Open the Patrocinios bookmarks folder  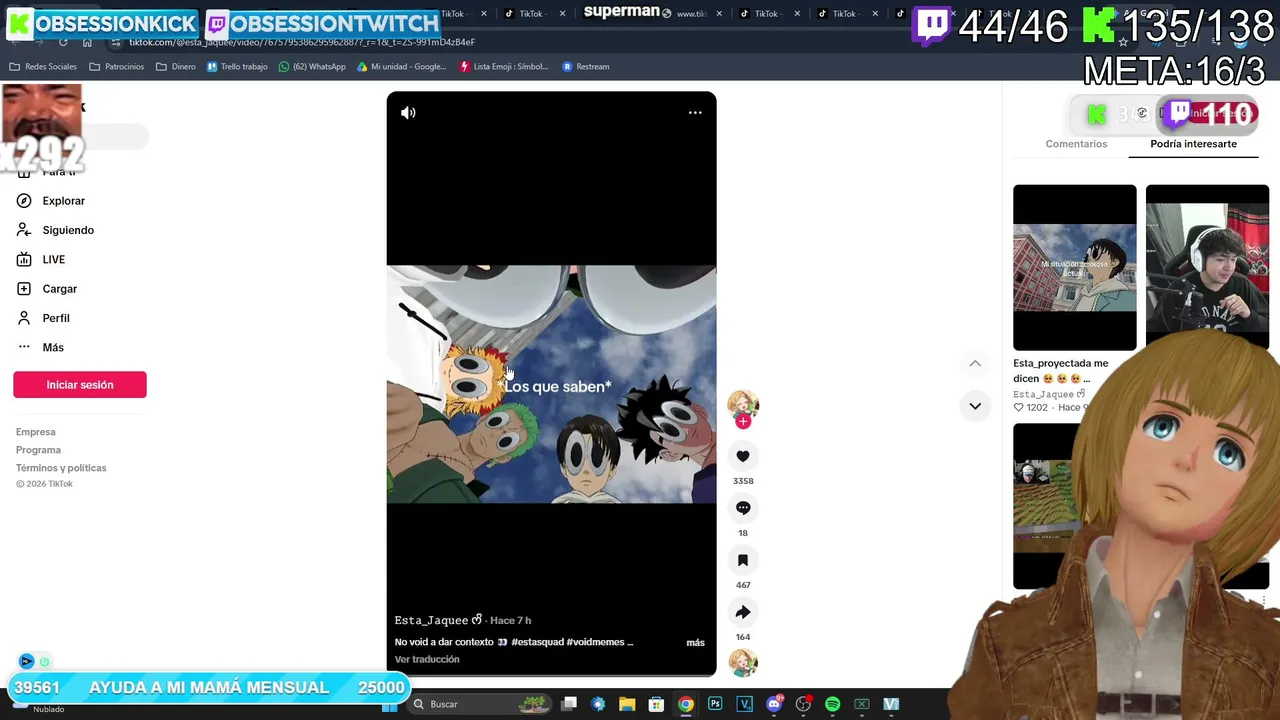click(117, 67)
